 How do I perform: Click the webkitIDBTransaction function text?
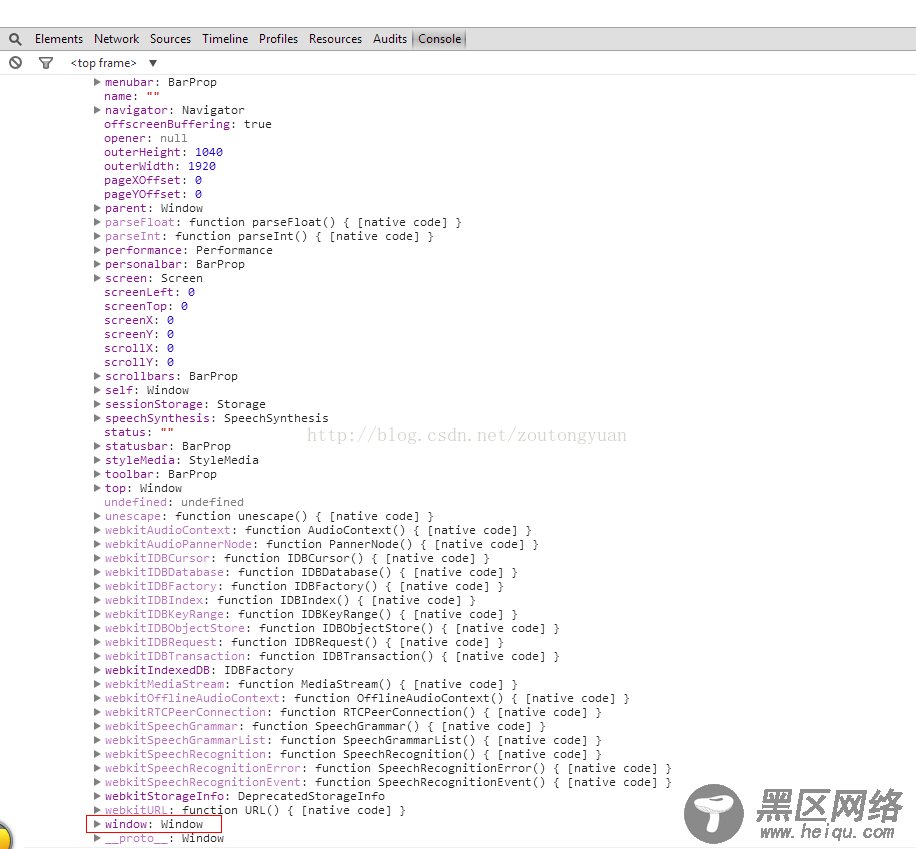coord(332,656)
